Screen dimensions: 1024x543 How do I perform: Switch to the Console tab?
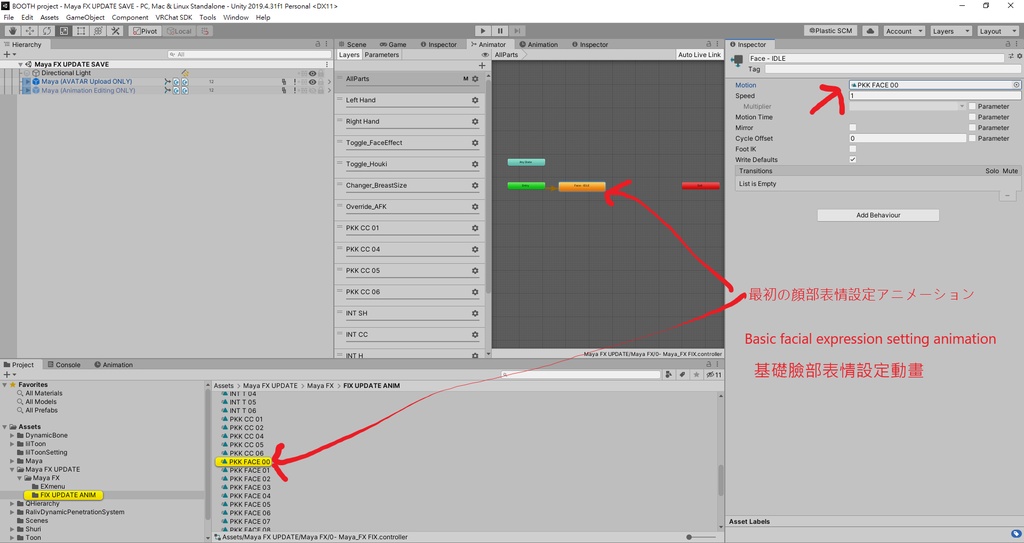point(63,365)
